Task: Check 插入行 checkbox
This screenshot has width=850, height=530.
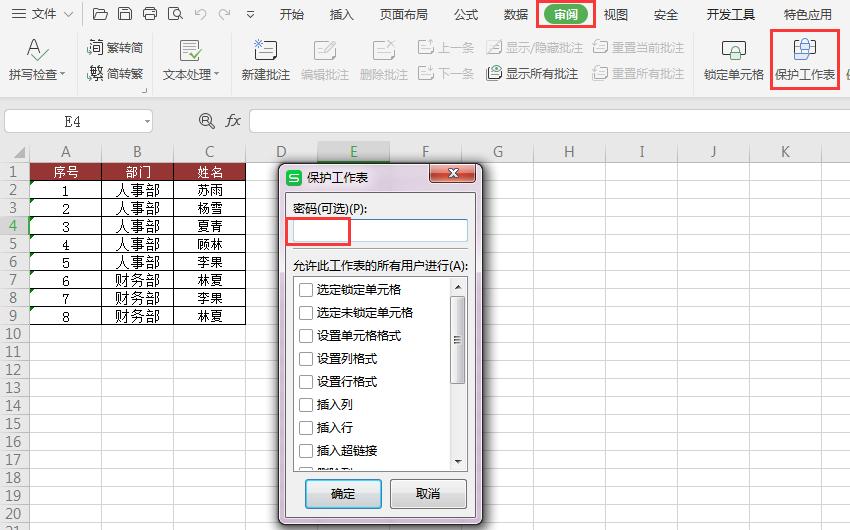Action: (306, 428)
